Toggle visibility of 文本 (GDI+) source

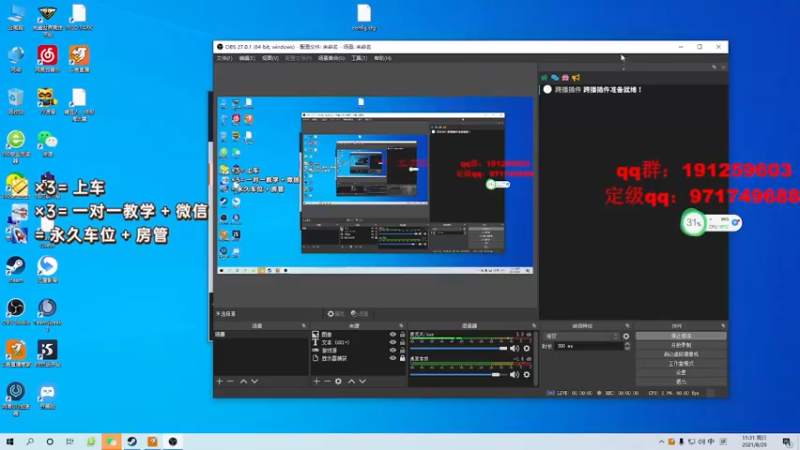(x=392, y=342)
